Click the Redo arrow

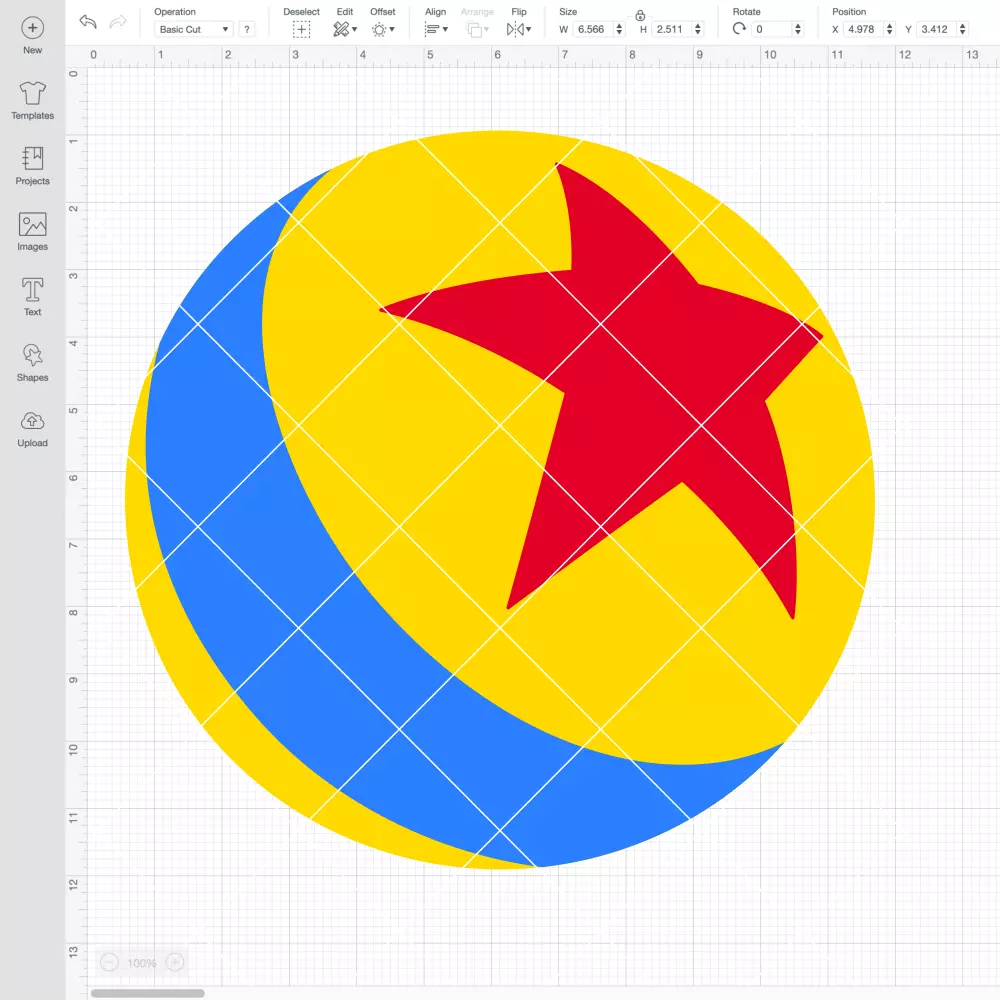[118, 22]
